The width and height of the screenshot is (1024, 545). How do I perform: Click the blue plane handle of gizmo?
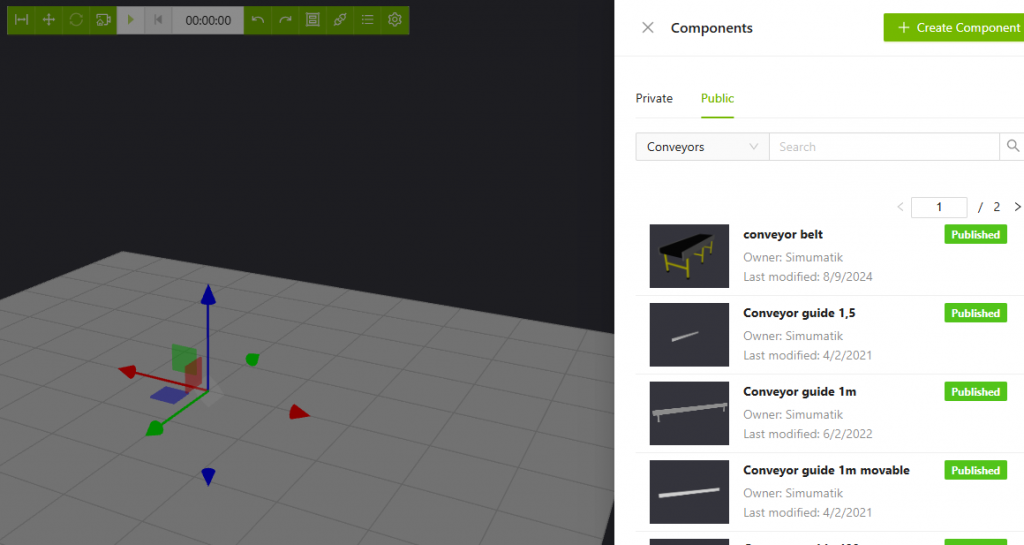(x=170, y=395)
